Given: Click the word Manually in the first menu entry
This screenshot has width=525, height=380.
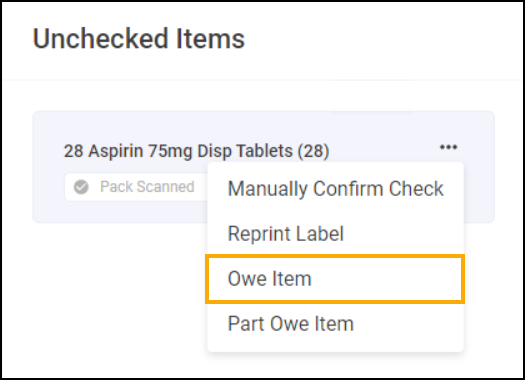Looking at the screenshot, I should [x=268, y=189].
